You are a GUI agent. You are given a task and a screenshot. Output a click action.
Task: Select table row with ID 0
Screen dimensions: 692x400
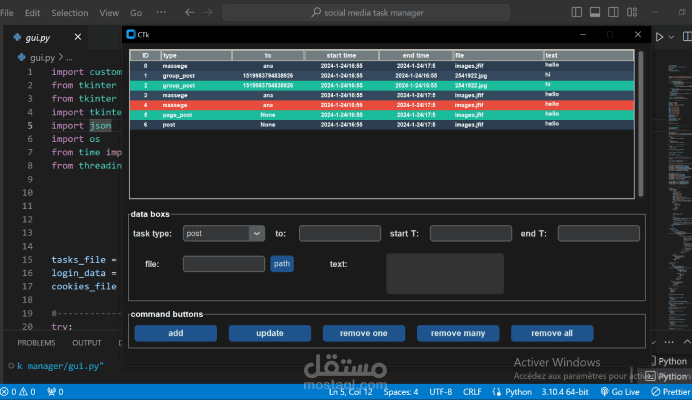tap(382, 66)
